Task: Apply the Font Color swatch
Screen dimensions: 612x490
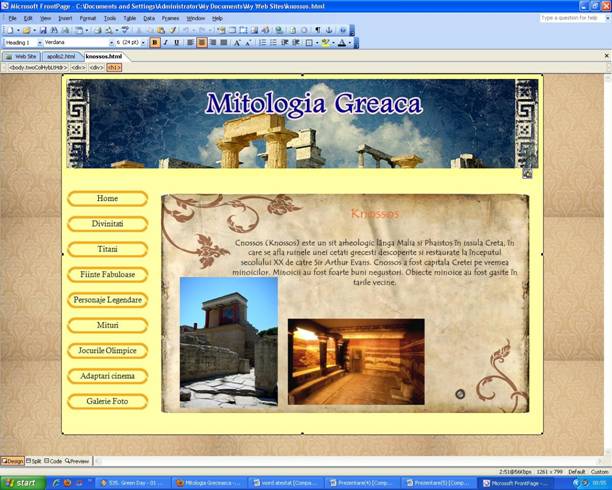Action: [342, 43]
